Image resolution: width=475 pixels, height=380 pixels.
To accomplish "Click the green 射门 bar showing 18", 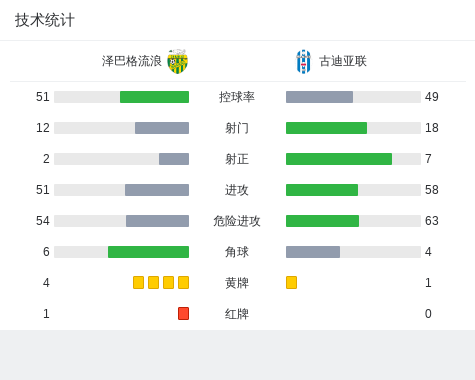I will click(326, 128).
